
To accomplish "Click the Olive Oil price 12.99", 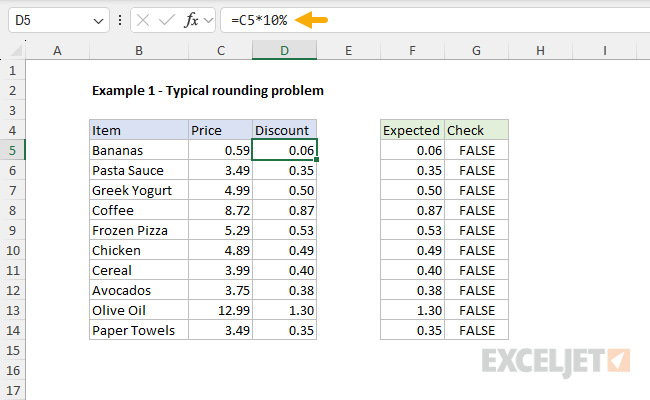I will pyautogui.click(x=221, y=310).
